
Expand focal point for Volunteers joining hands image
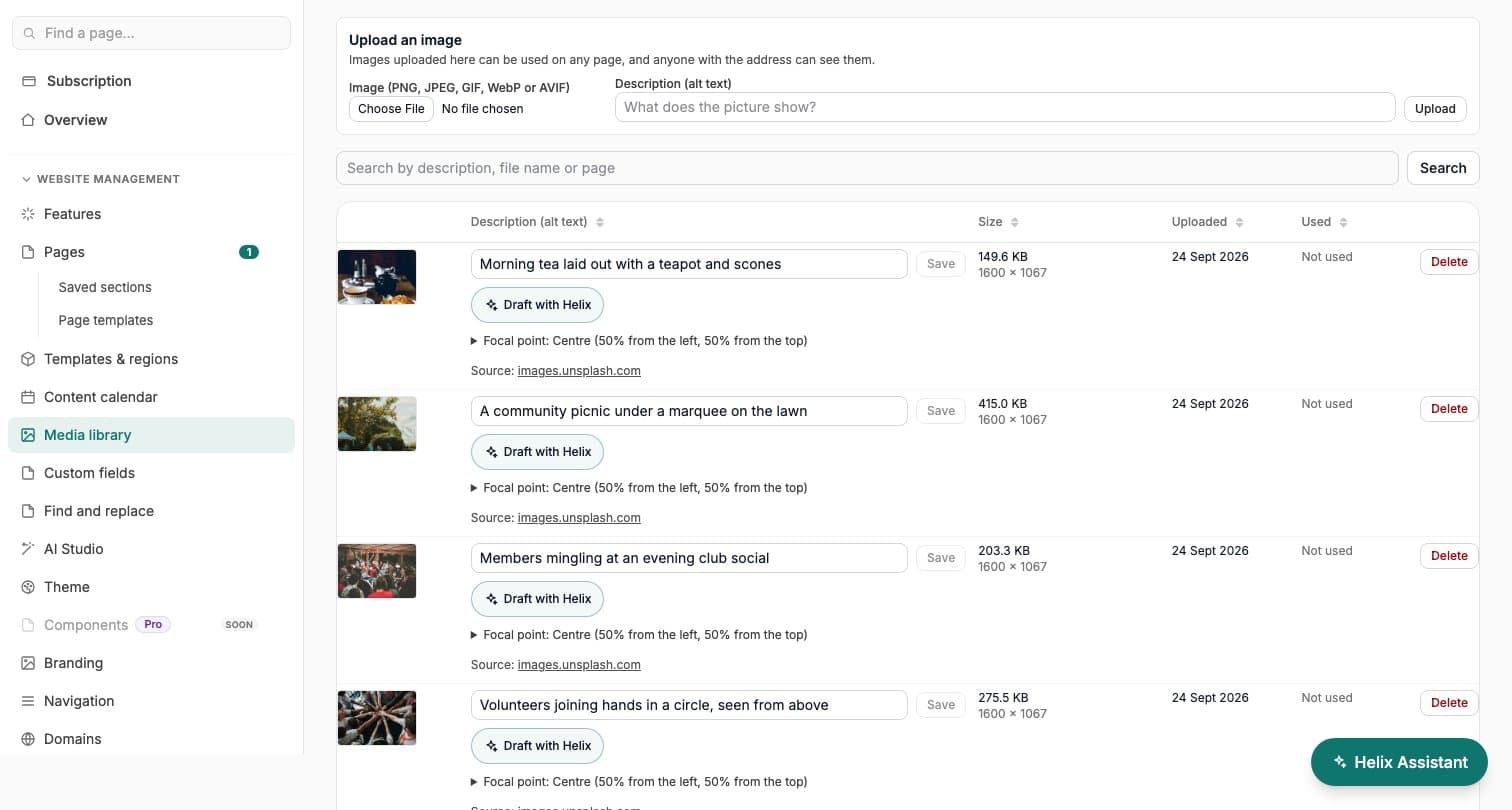(x=639, y=782)
